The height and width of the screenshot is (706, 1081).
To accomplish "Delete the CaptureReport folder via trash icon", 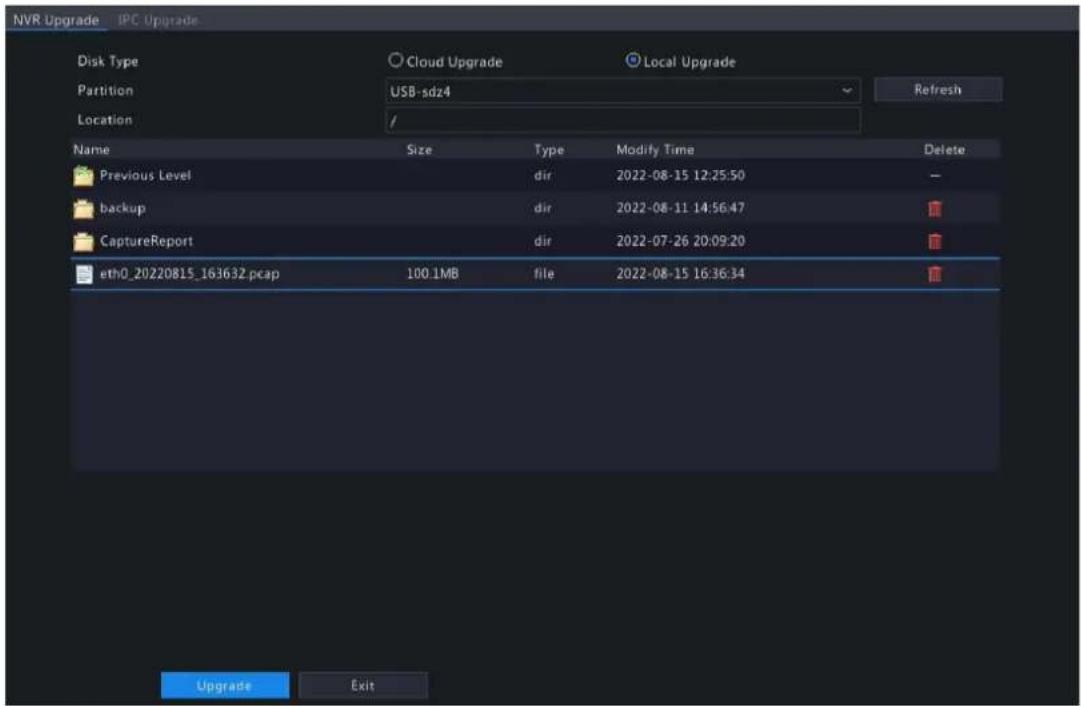I will coord(935,241).
